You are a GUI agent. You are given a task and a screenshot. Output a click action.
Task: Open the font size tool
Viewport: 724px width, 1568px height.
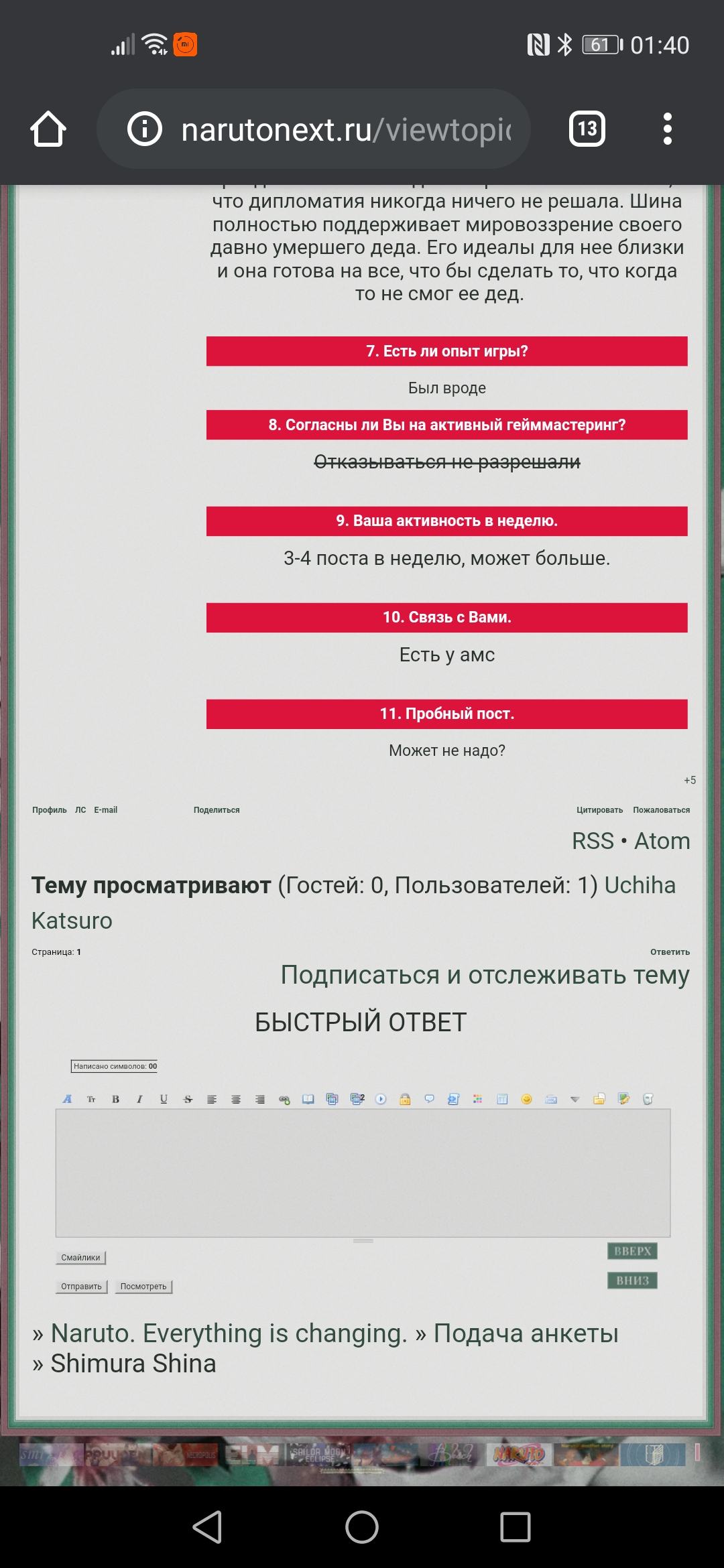(x=91, y=1099)
